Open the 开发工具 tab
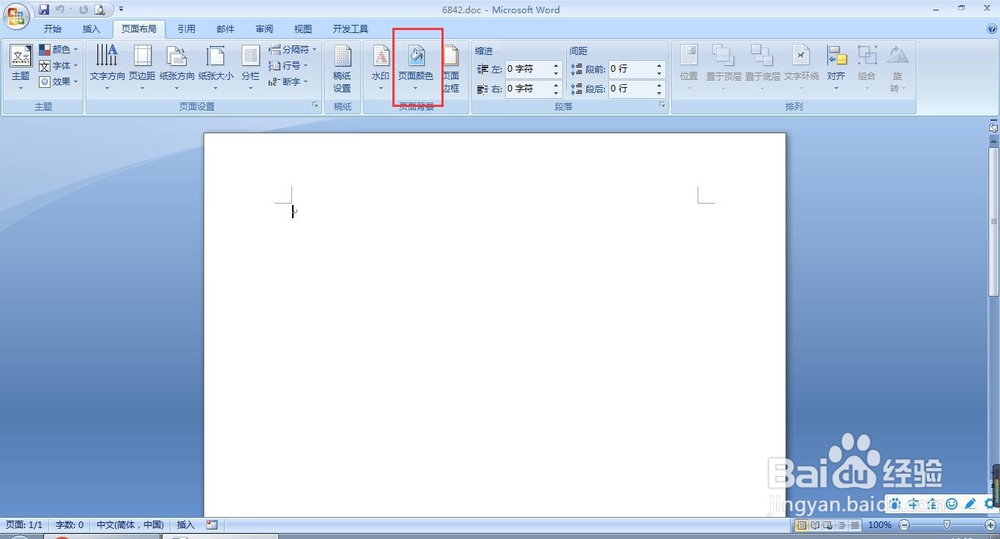Screen dimensions: 1000x539 click(x=350, y=29)
